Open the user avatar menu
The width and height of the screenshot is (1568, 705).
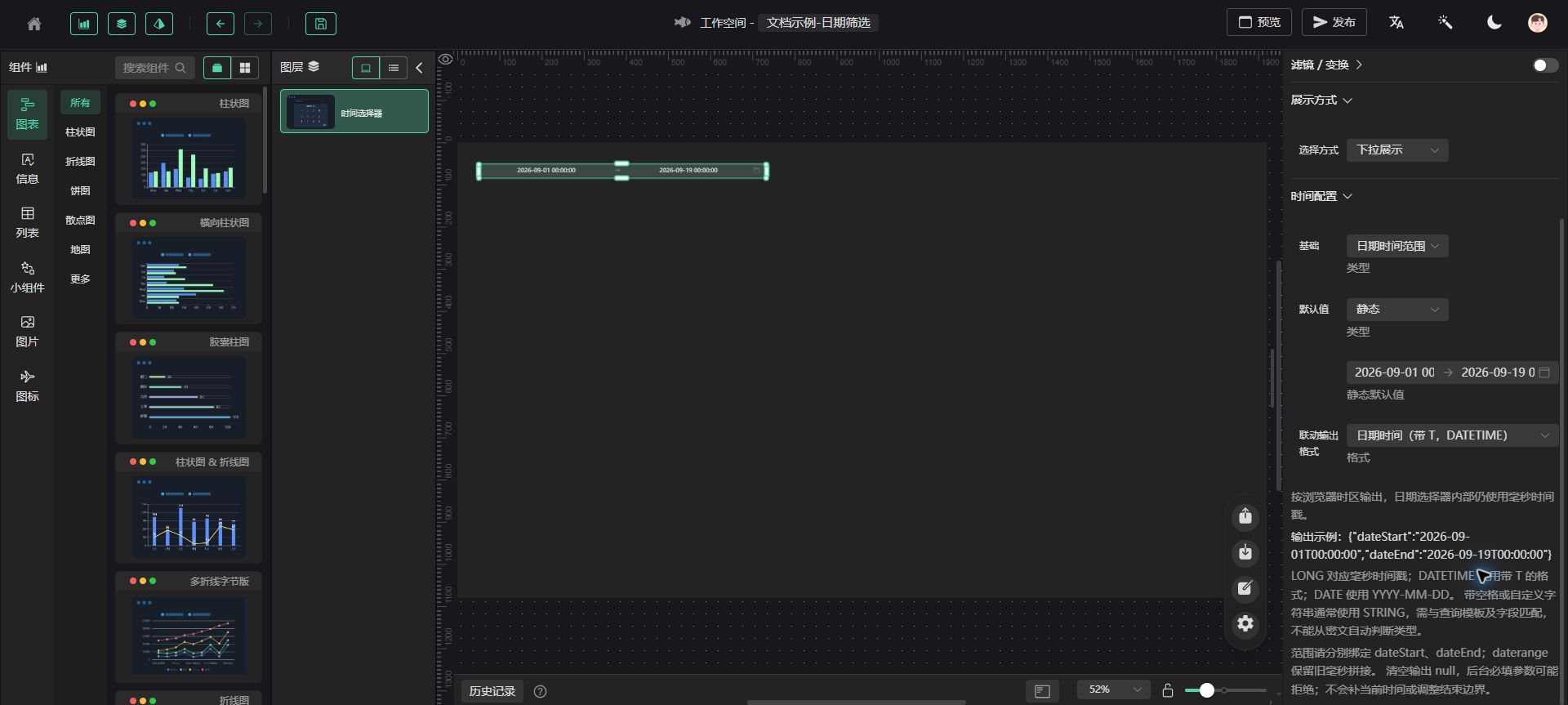pos(1538,23)
